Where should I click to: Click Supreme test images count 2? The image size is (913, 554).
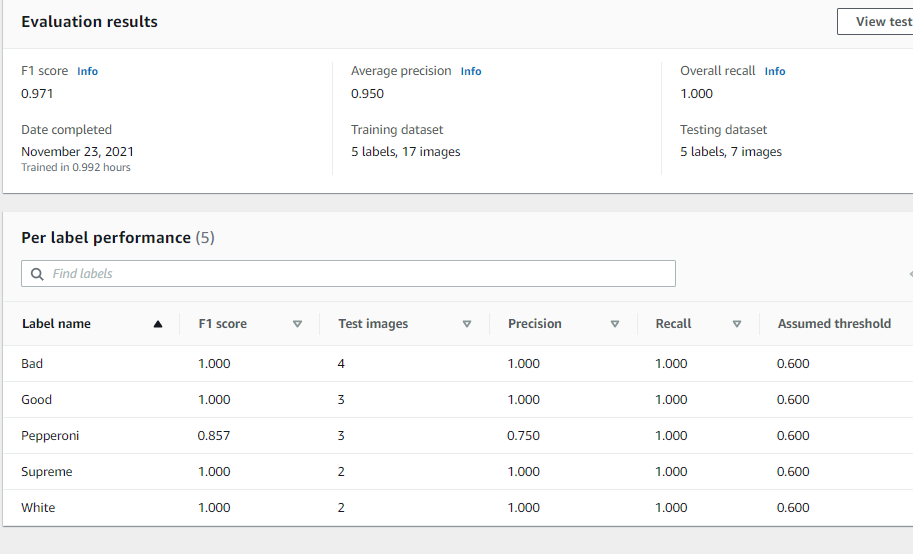[x=341, y=472]
